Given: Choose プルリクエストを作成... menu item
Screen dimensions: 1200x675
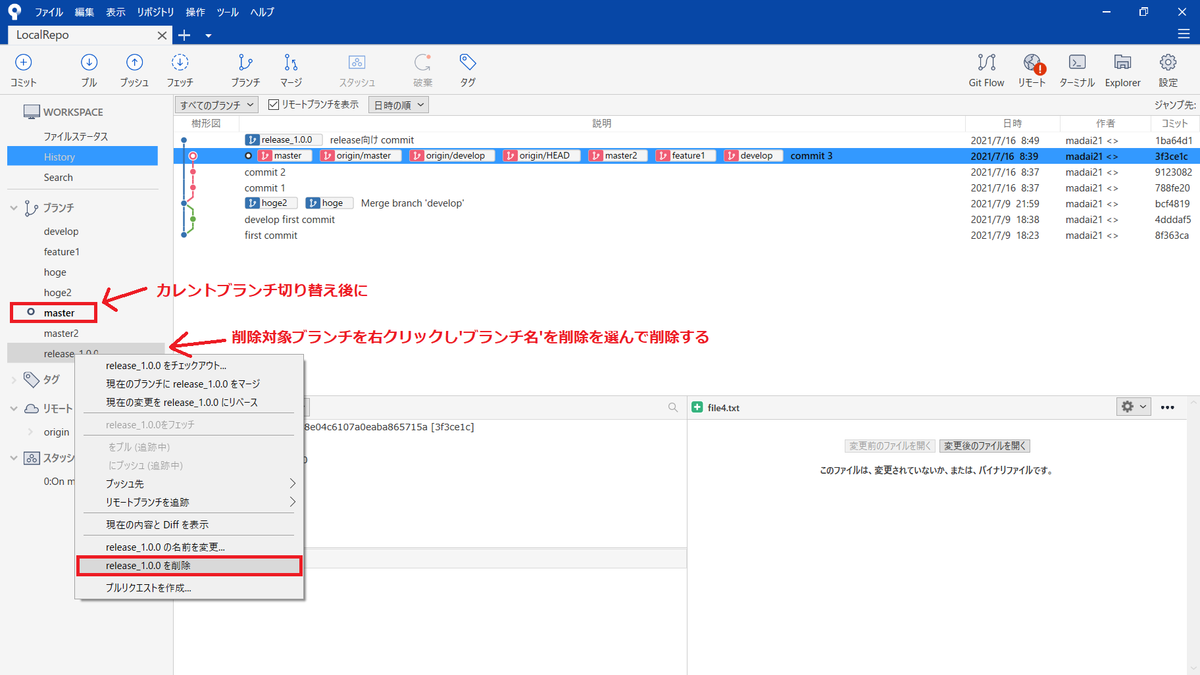Looking at the screenshot, I should point(189,588).
